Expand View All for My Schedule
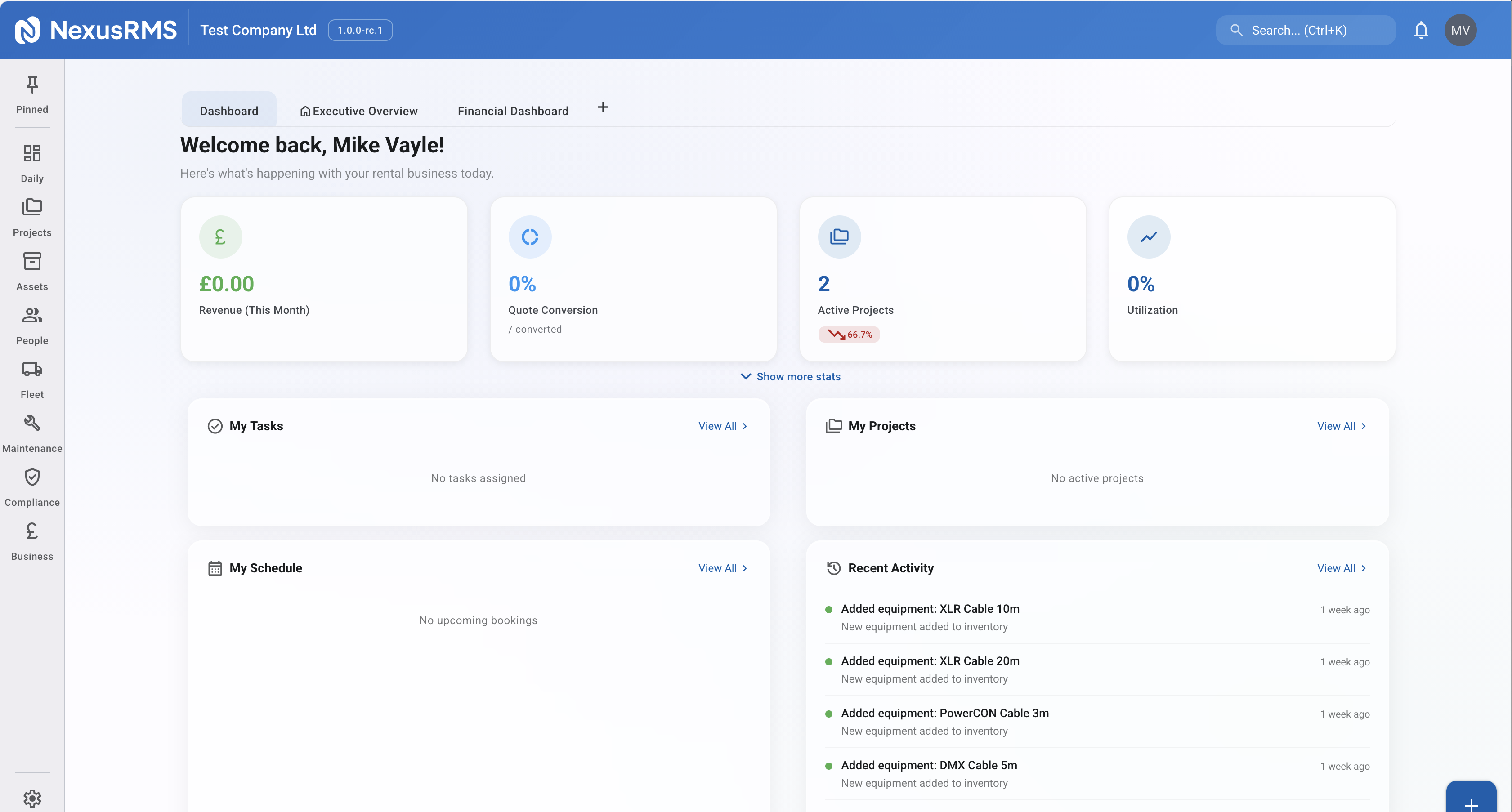Screen dimensions: 1512x812 (x=723, y=568)
